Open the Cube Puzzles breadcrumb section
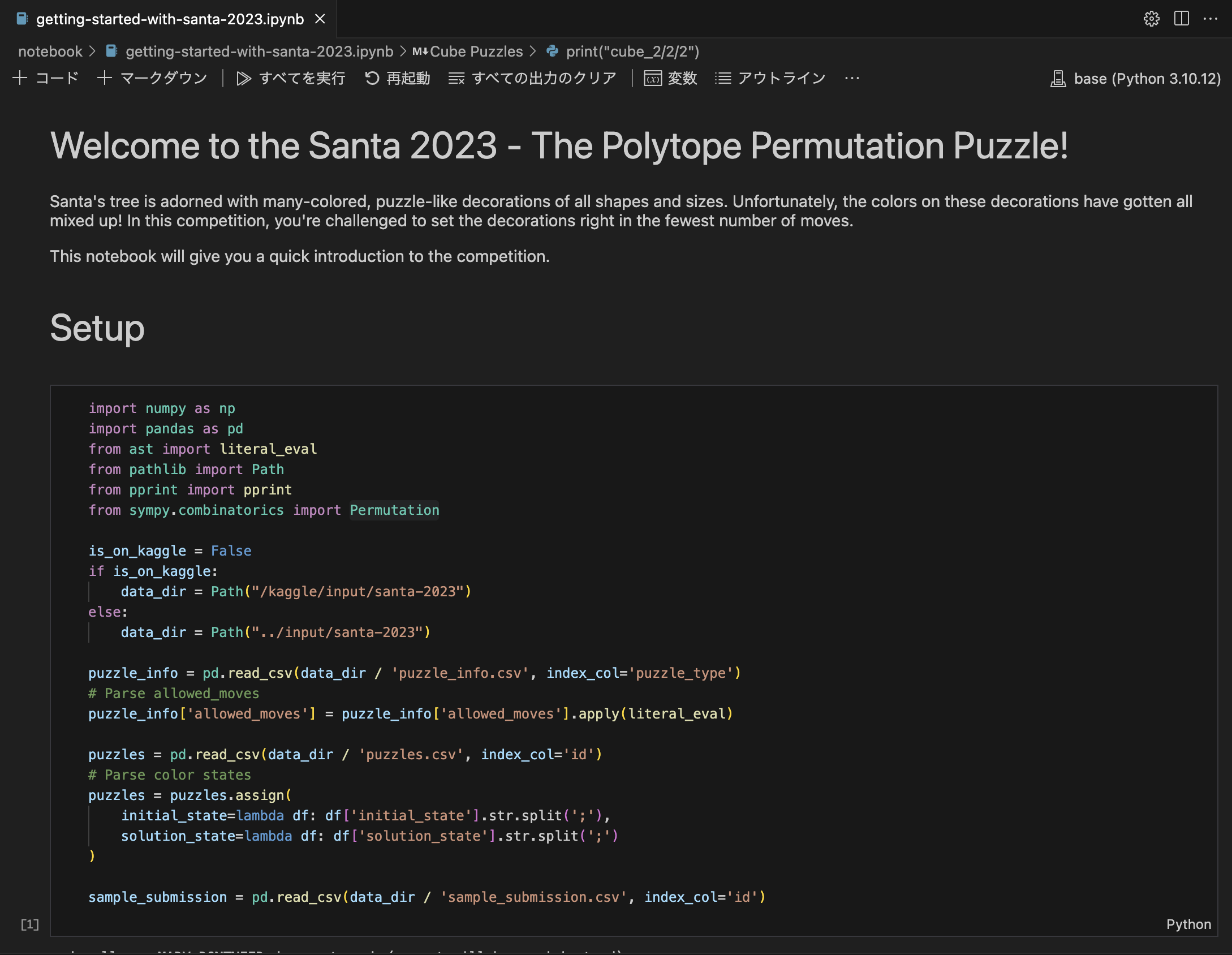The width and height of the screenshot is (1232, 955). (476, 51)
